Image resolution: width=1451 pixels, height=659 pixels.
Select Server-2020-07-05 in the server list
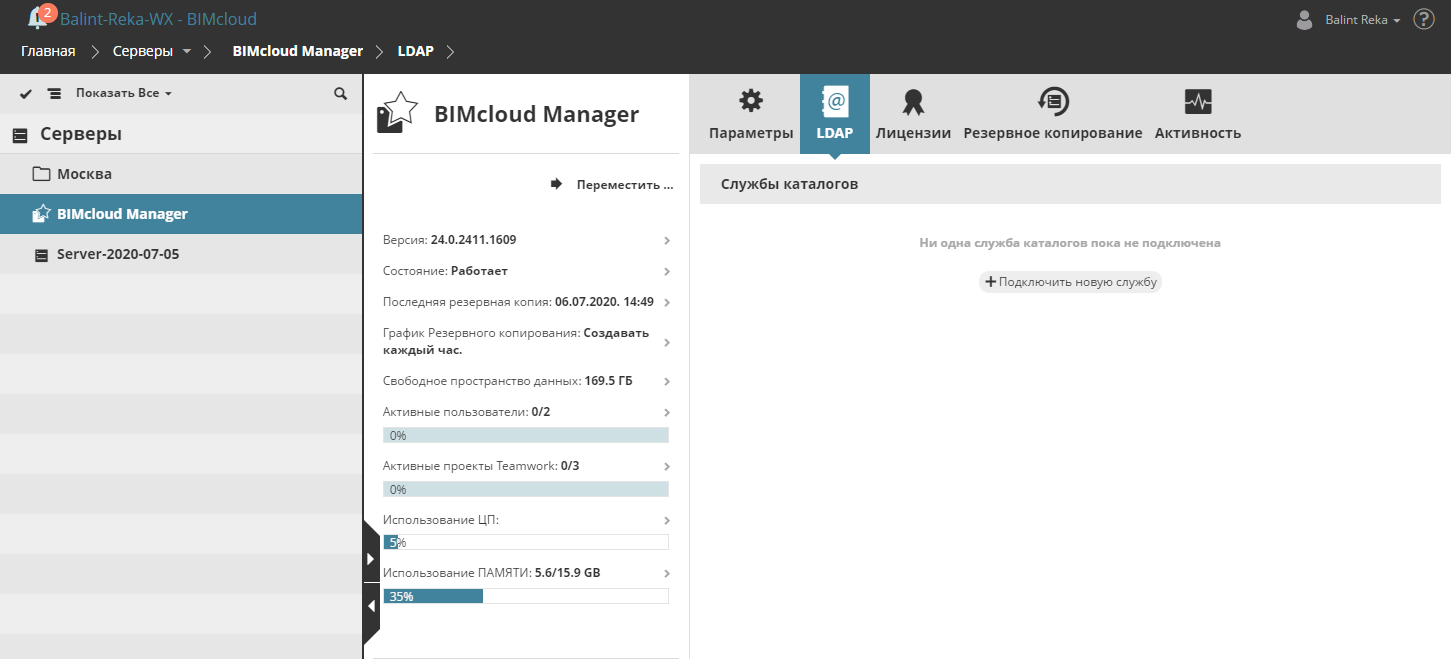pyautogui.click(x=117, y=254)
